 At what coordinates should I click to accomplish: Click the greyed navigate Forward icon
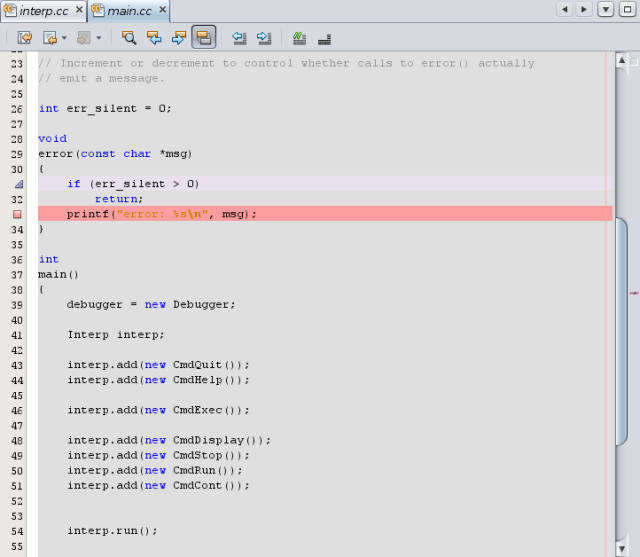(84, 38)
